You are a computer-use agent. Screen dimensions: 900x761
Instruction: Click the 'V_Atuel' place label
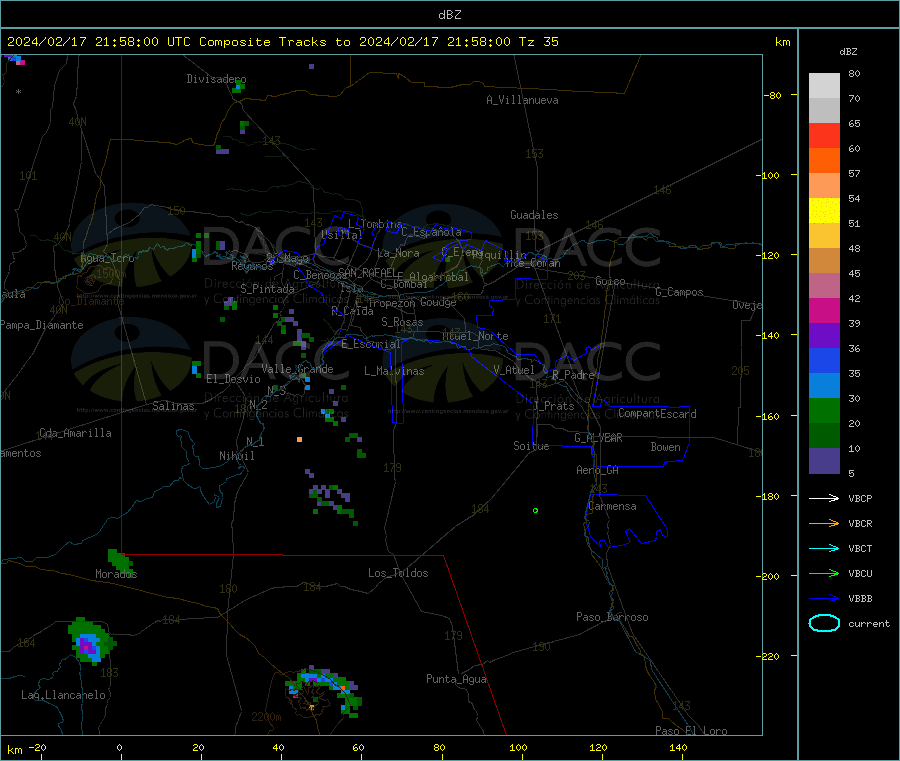514,370
